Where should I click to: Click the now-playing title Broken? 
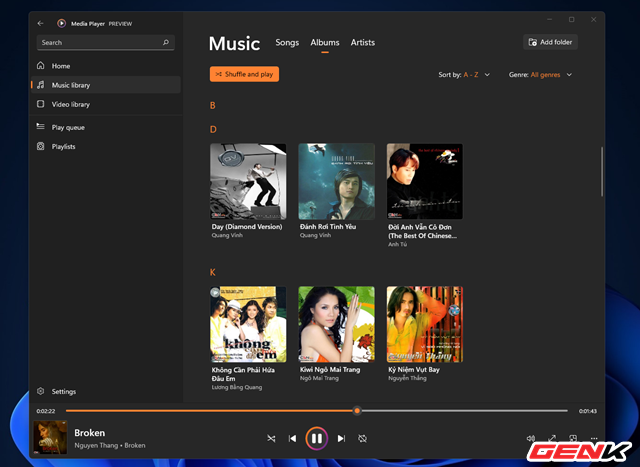(89, 433)
